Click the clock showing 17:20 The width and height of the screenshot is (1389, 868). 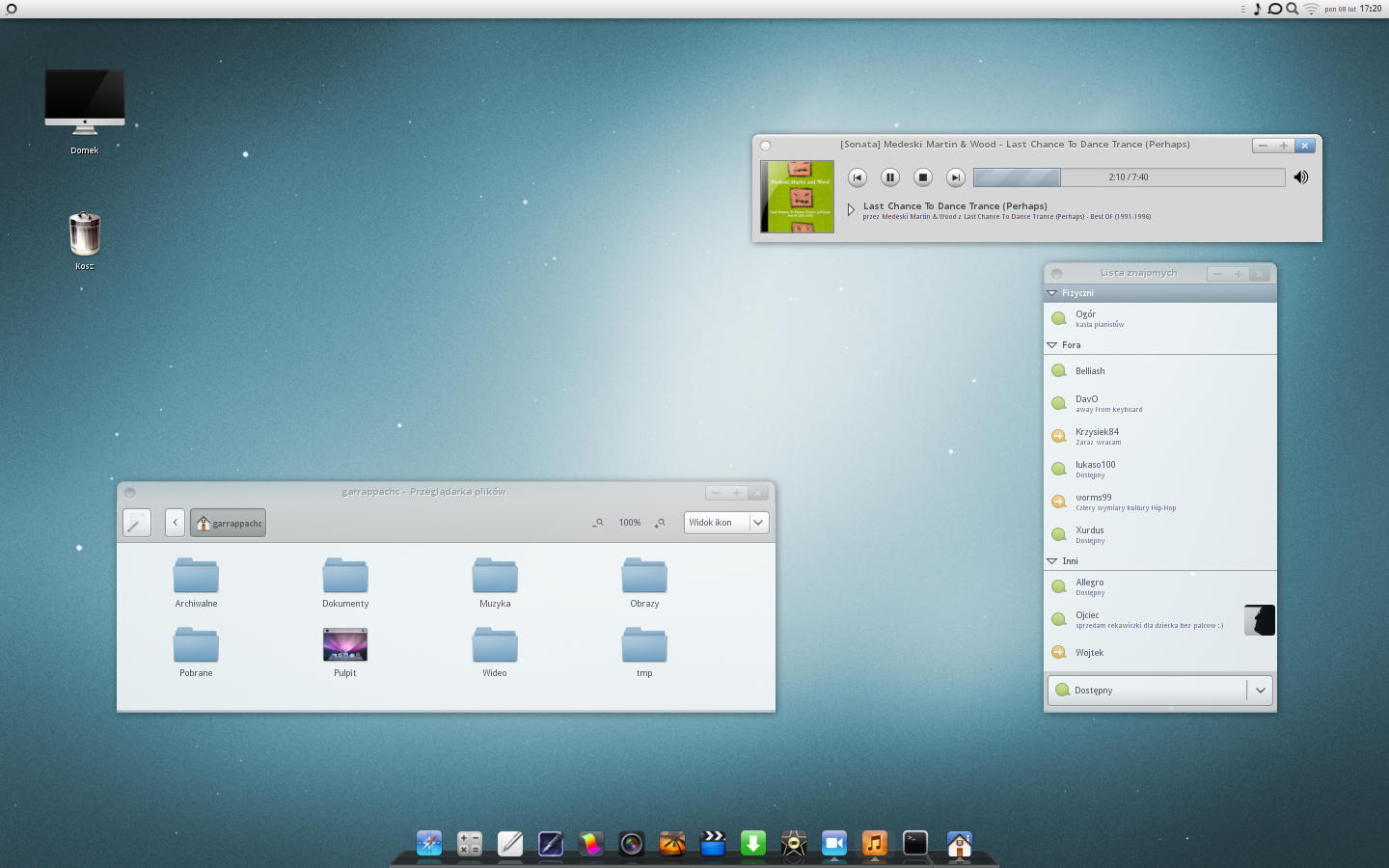[x=1371, y=9]
